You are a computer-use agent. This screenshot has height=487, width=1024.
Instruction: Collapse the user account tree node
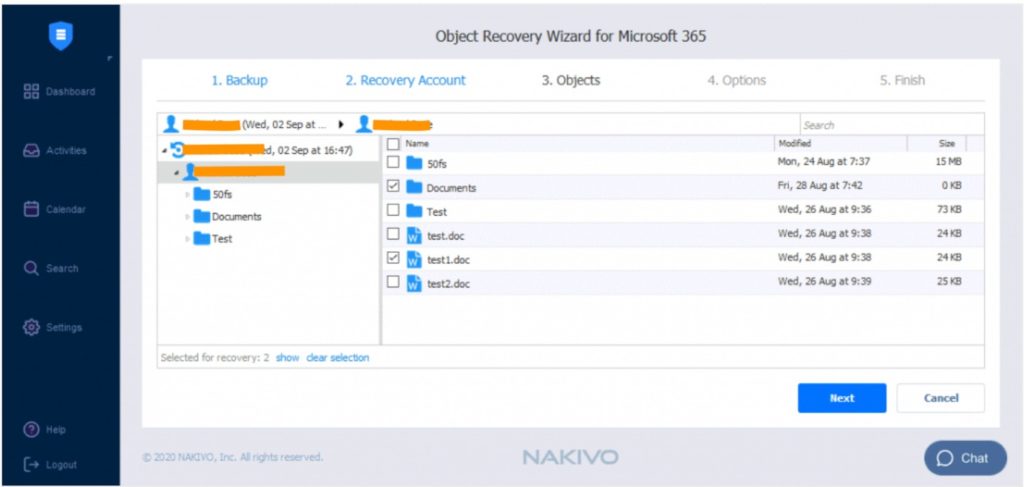coord(177,173)
